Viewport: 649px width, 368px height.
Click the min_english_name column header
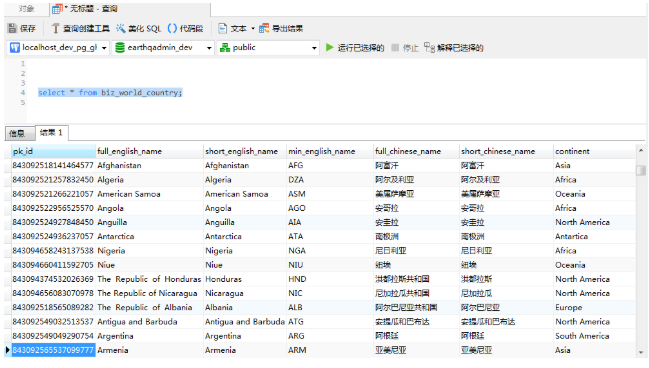(x=330, y=152)
